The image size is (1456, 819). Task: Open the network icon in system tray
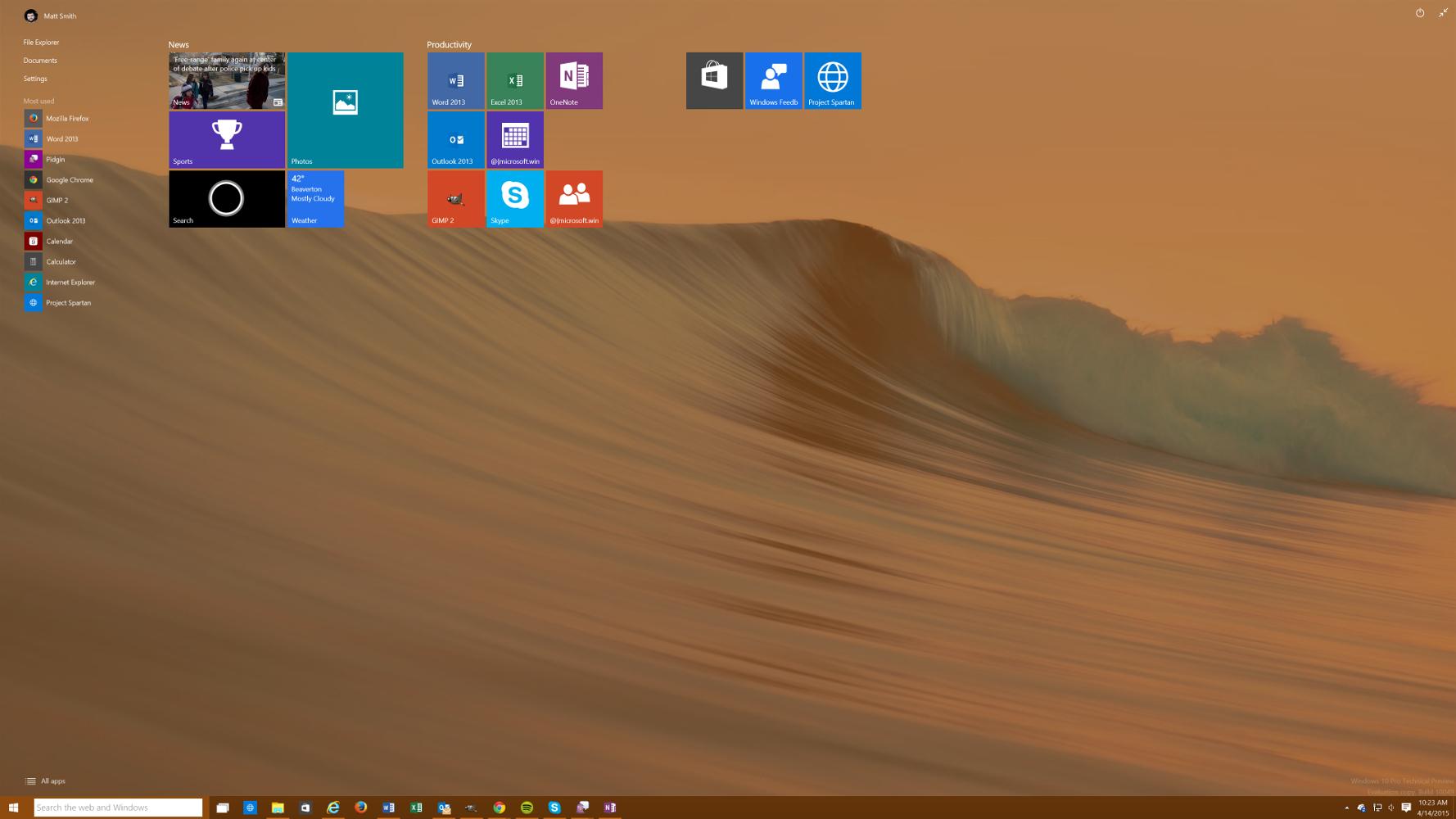point(1377,808)
